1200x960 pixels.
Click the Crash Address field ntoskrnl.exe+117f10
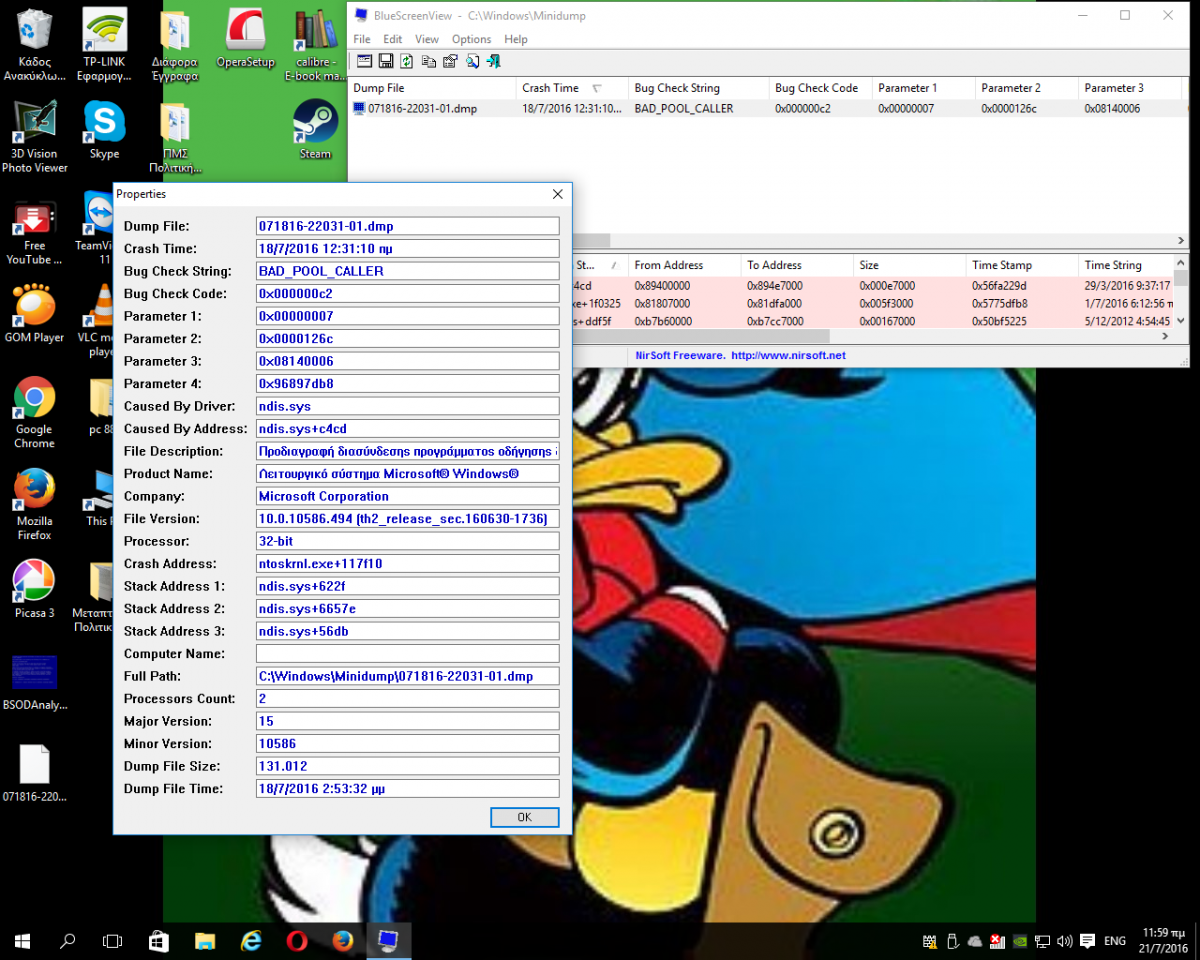click(407, 564)
